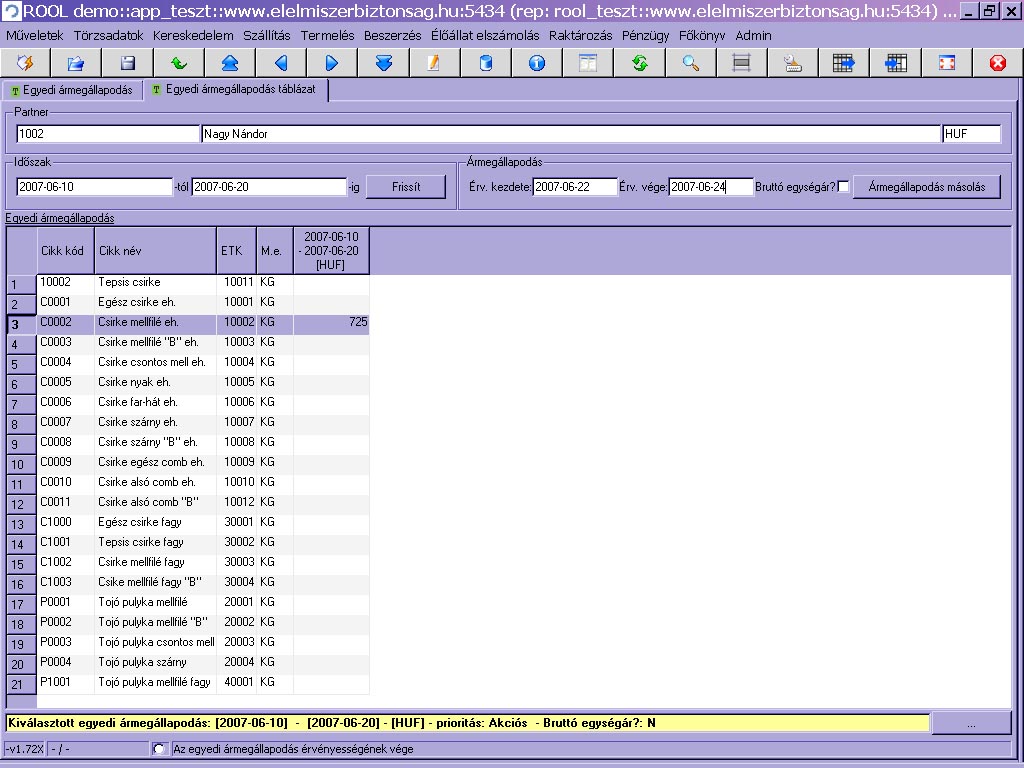1024x768 pixels.
Task: Open the Kereskedelem menu
Action: pyautogui.click(x=193, y=35)
